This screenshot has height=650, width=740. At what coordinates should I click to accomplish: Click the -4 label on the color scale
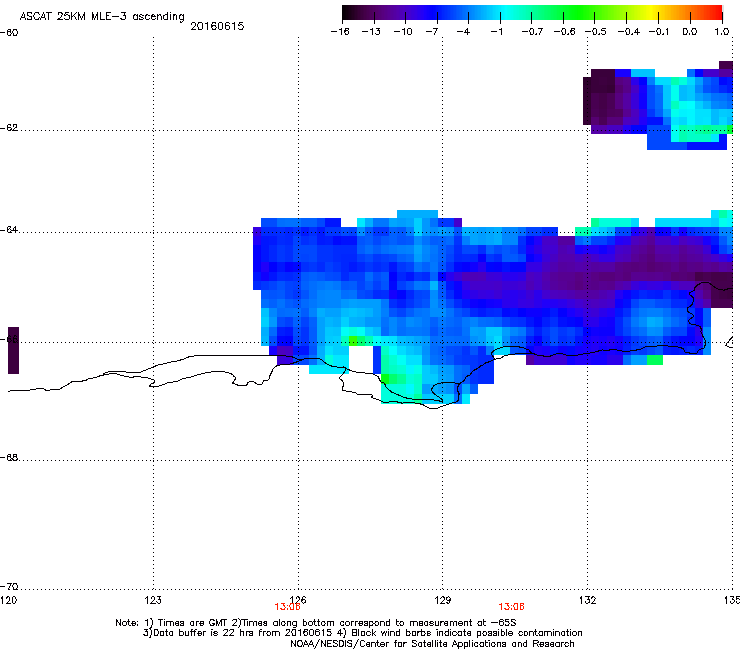[463, 32]
